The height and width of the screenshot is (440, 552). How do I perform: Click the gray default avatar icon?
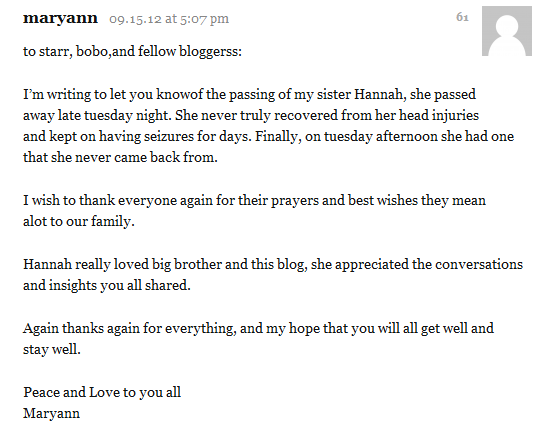507,31
